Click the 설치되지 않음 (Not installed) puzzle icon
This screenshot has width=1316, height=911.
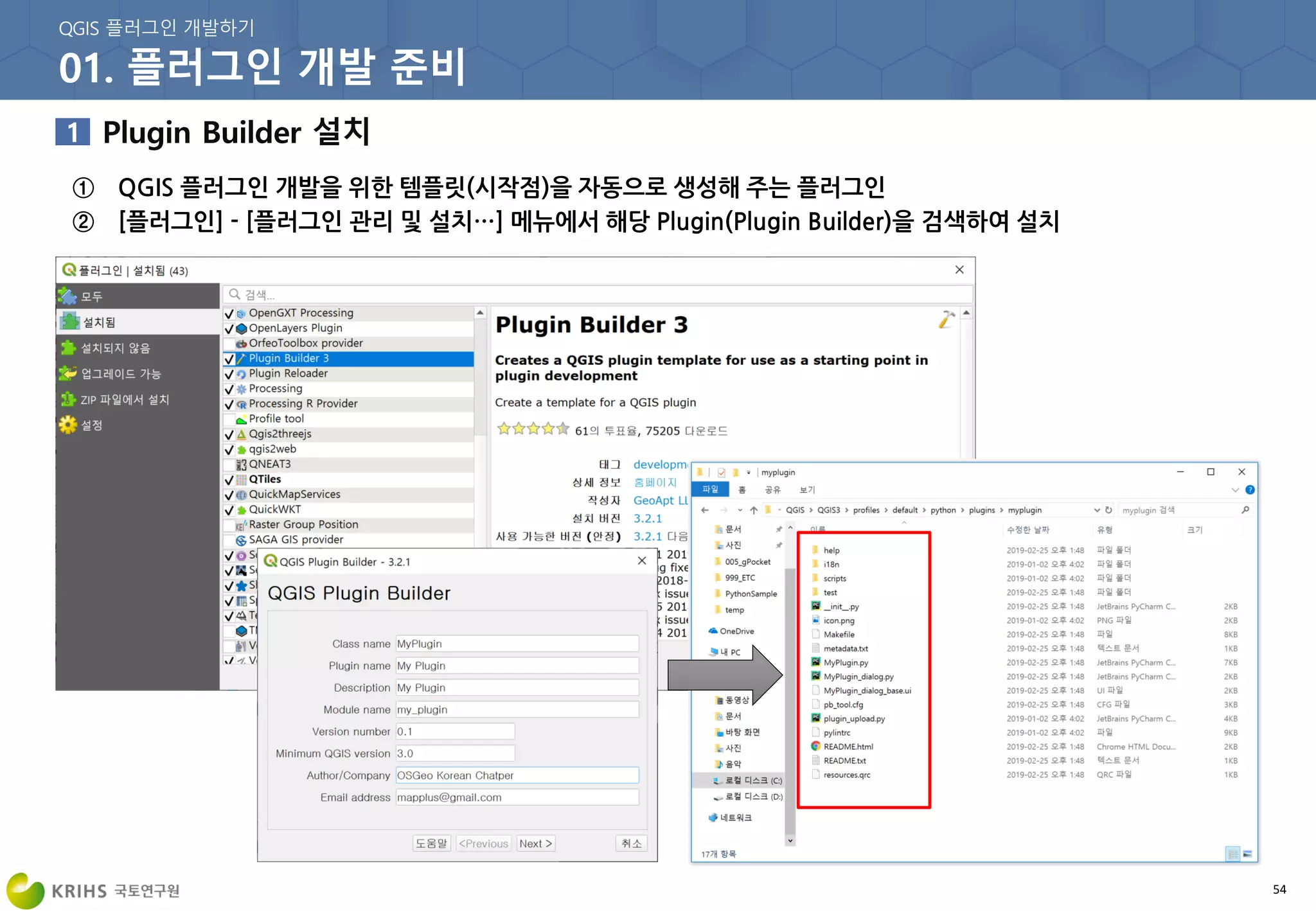[68, 348]
